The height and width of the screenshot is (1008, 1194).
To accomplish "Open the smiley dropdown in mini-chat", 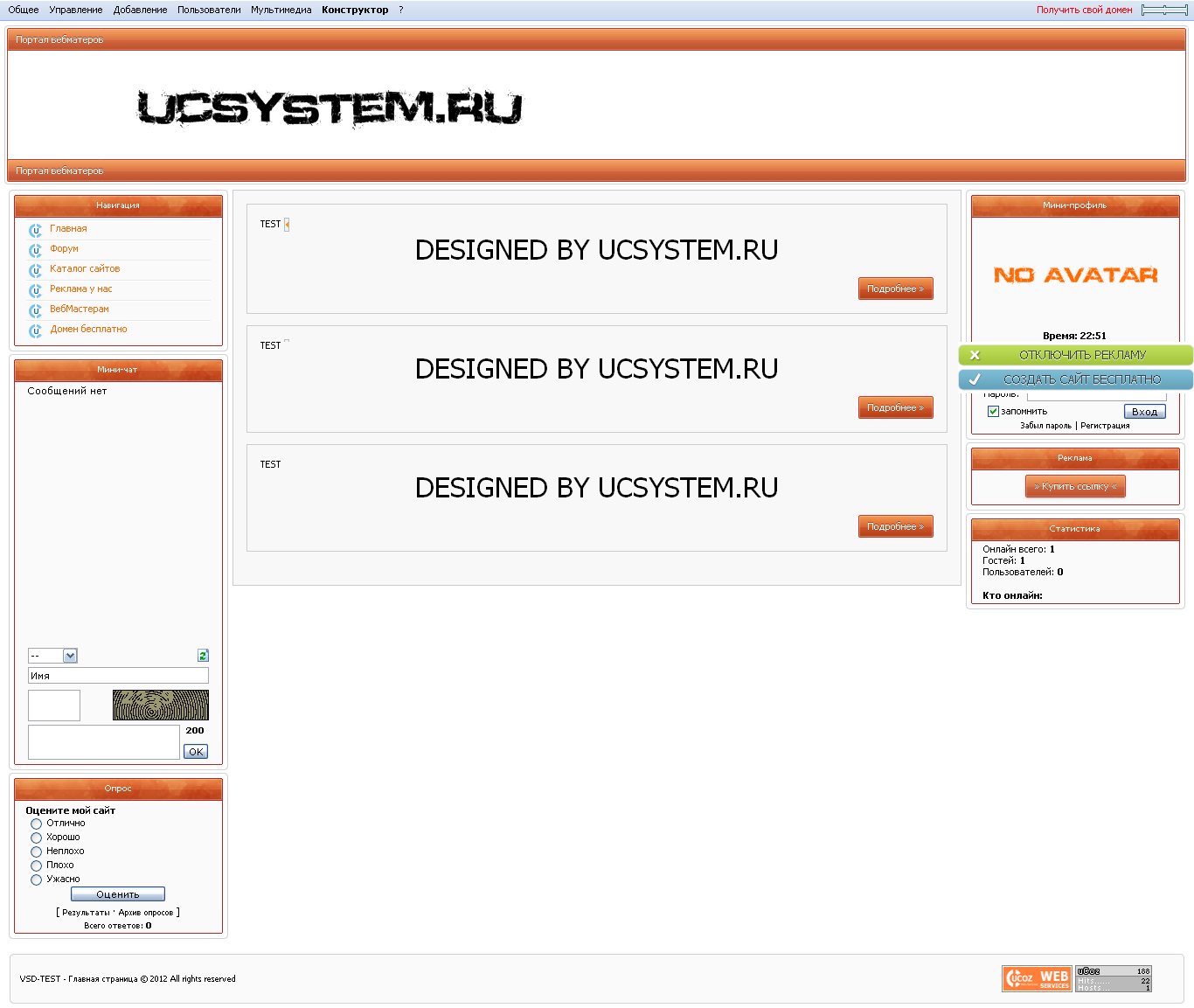I will pos(52,655).
